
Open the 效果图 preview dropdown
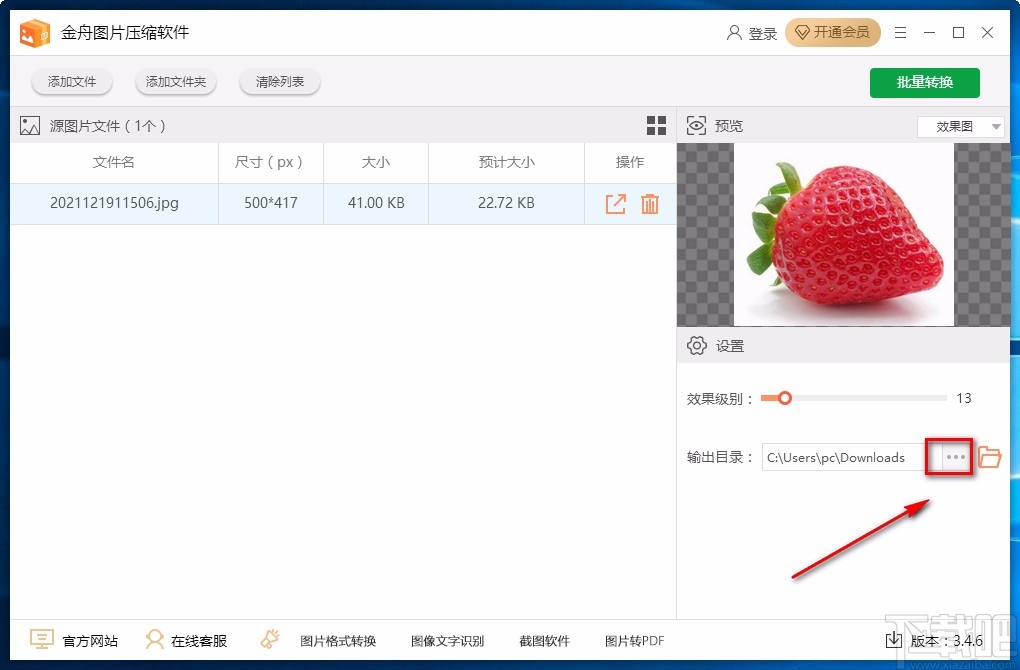(x=960, y=126)
